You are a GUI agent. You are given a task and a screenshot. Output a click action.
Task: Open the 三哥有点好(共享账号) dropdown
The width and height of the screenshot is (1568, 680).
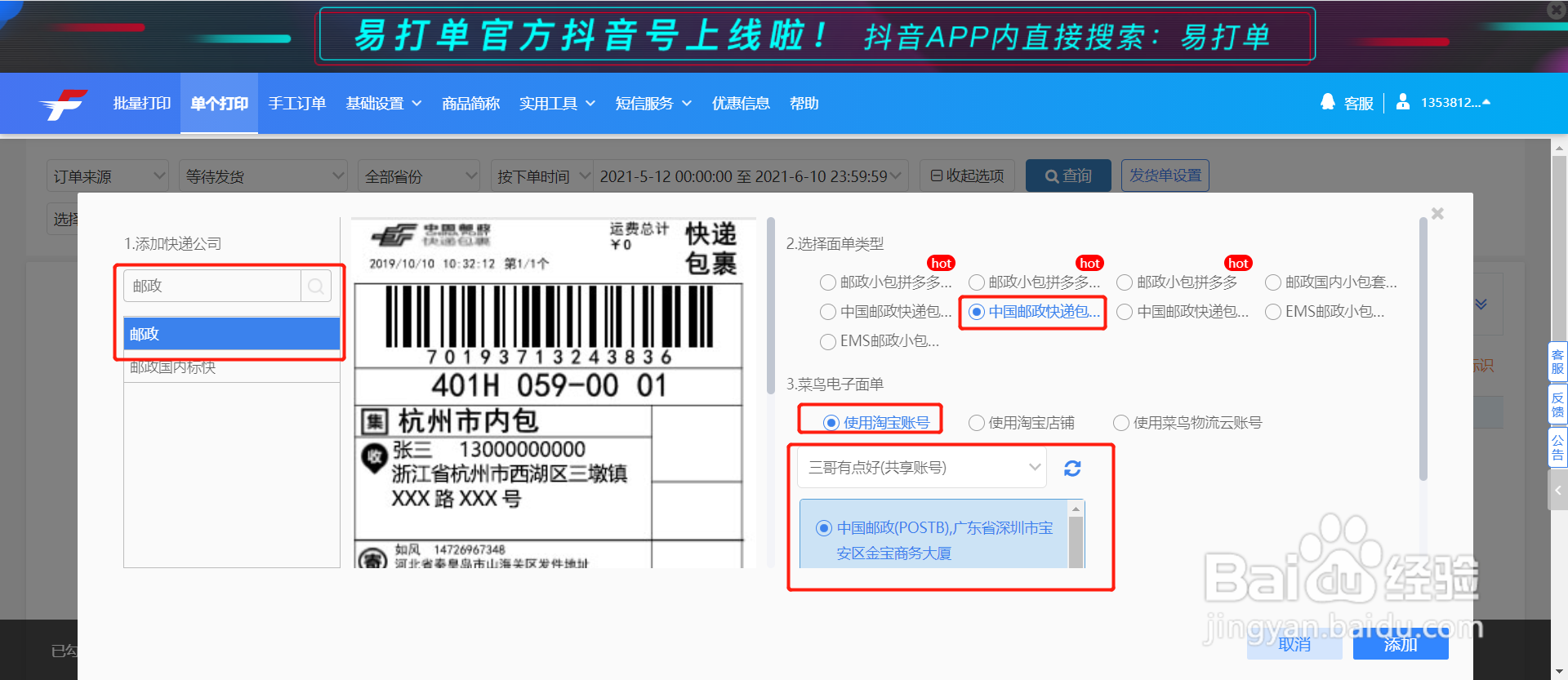tap(922, 468)
